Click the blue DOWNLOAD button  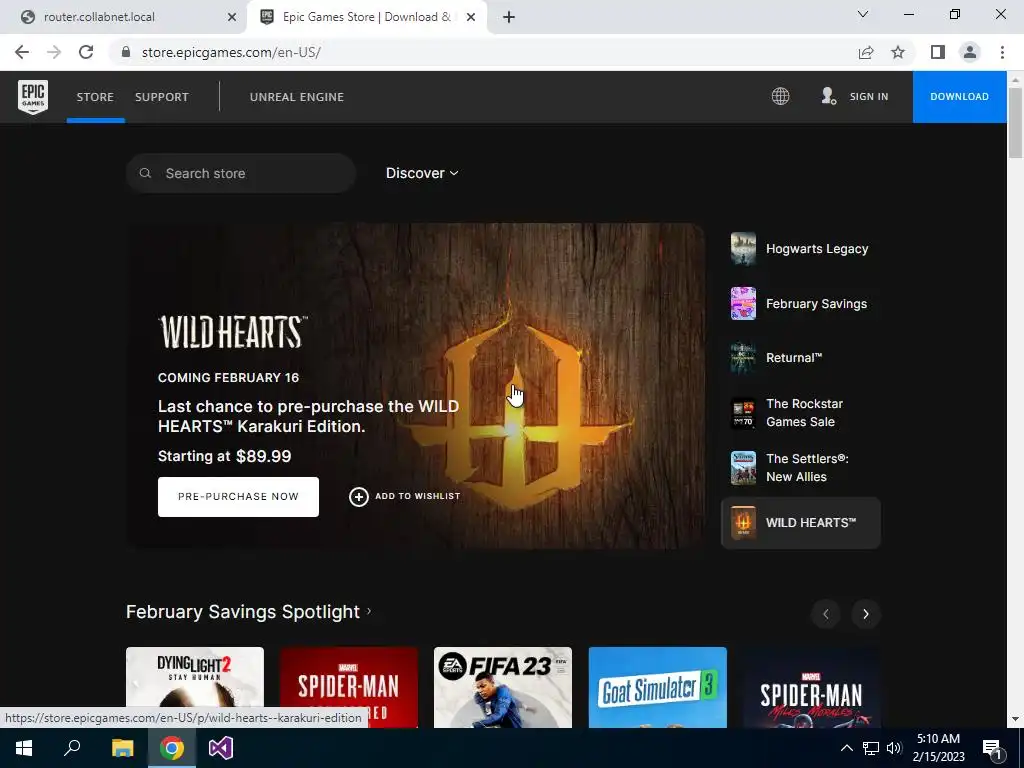pyautogui.click(x=959, y=97)
